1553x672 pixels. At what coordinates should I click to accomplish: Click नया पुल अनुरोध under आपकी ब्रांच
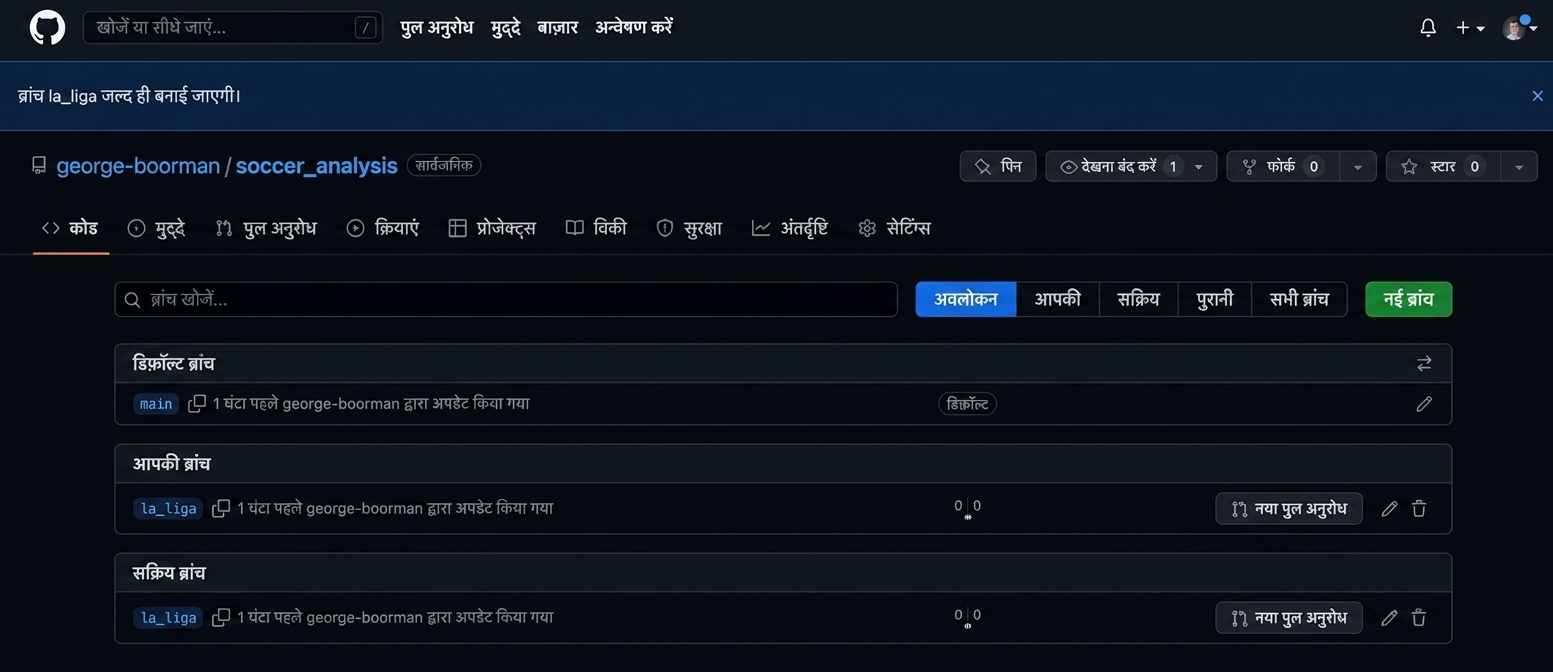point(1289,509)
